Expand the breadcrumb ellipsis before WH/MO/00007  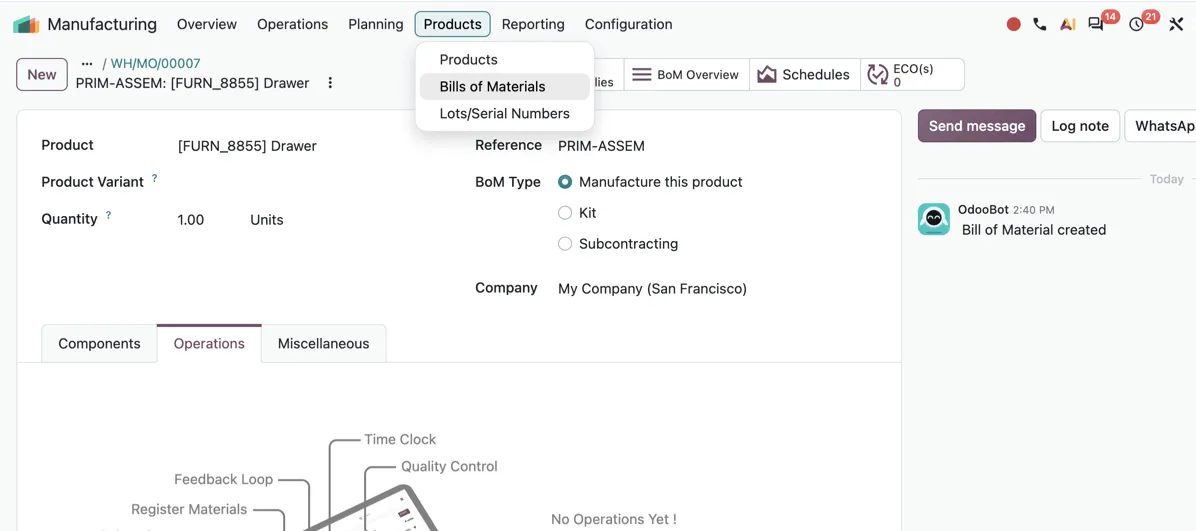[x=87, y=63]
